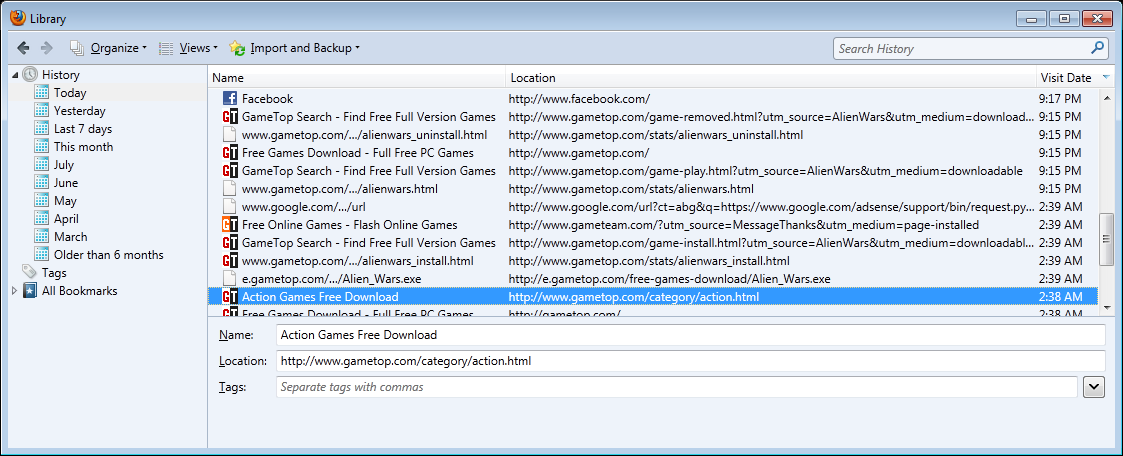1123x456 pixels.
Task: Sort by the Location column header
Action: tap(771, 78)
